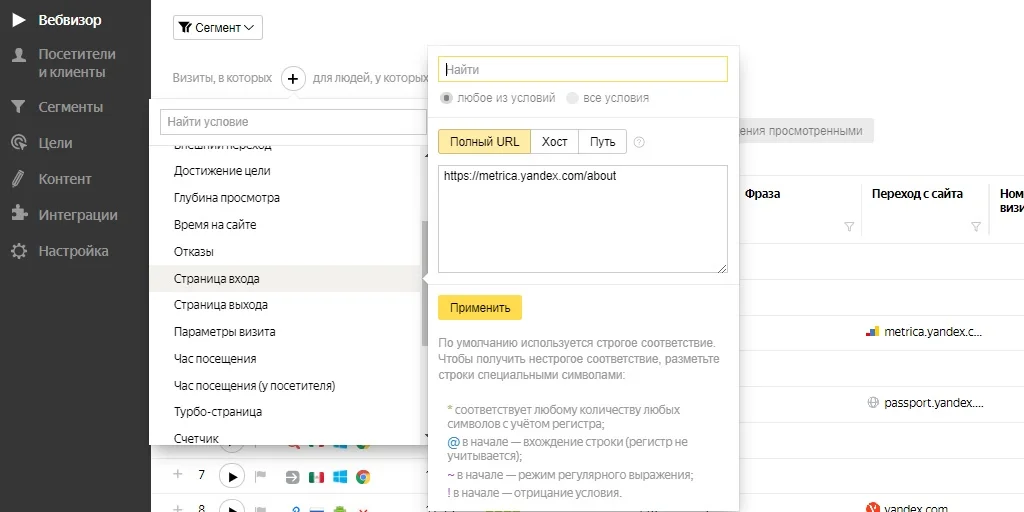Click the Настройка gear icon in sidebar

pyautogui.click(x=19, y=251)
